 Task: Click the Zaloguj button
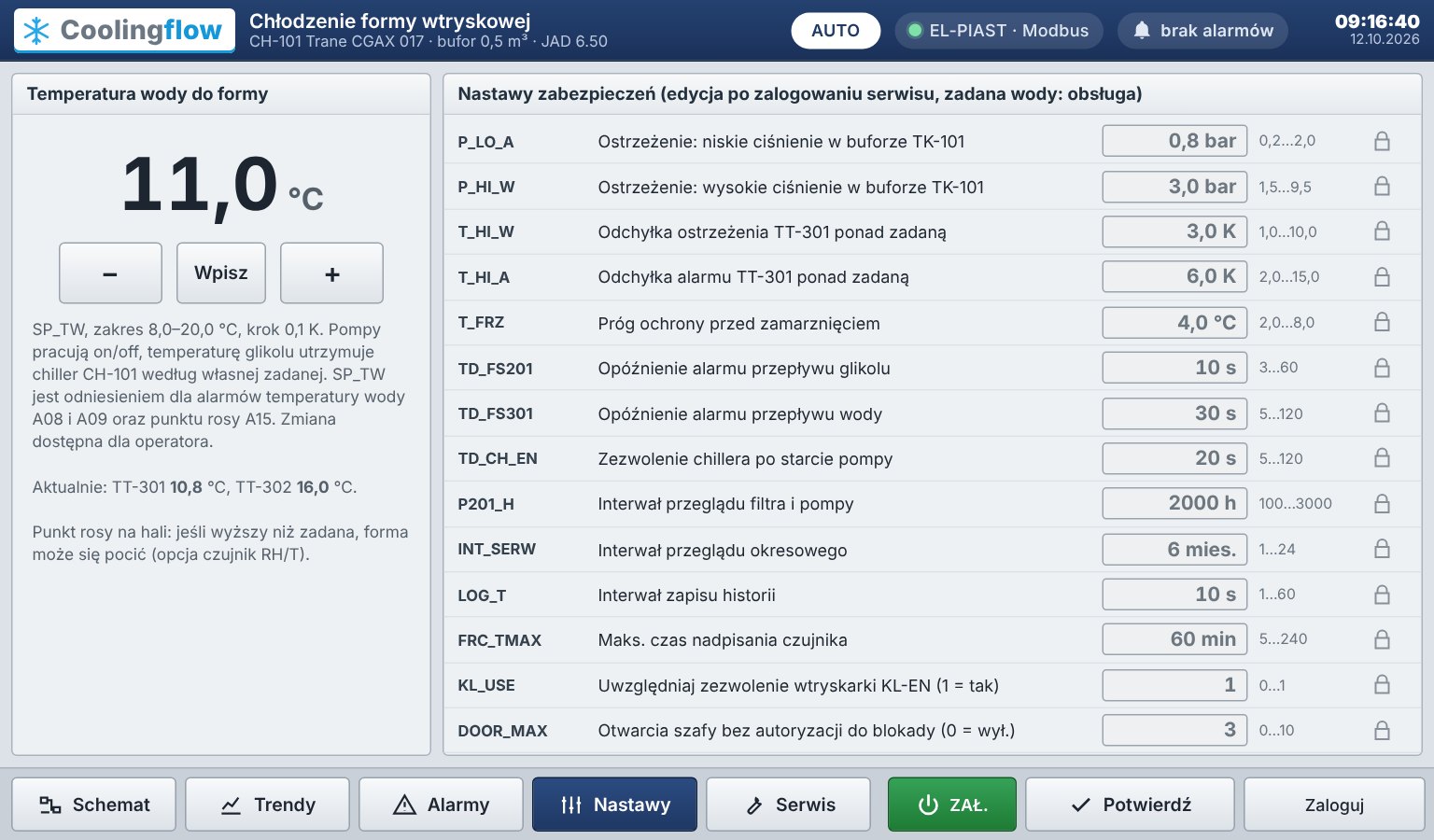pos(1334,805)
